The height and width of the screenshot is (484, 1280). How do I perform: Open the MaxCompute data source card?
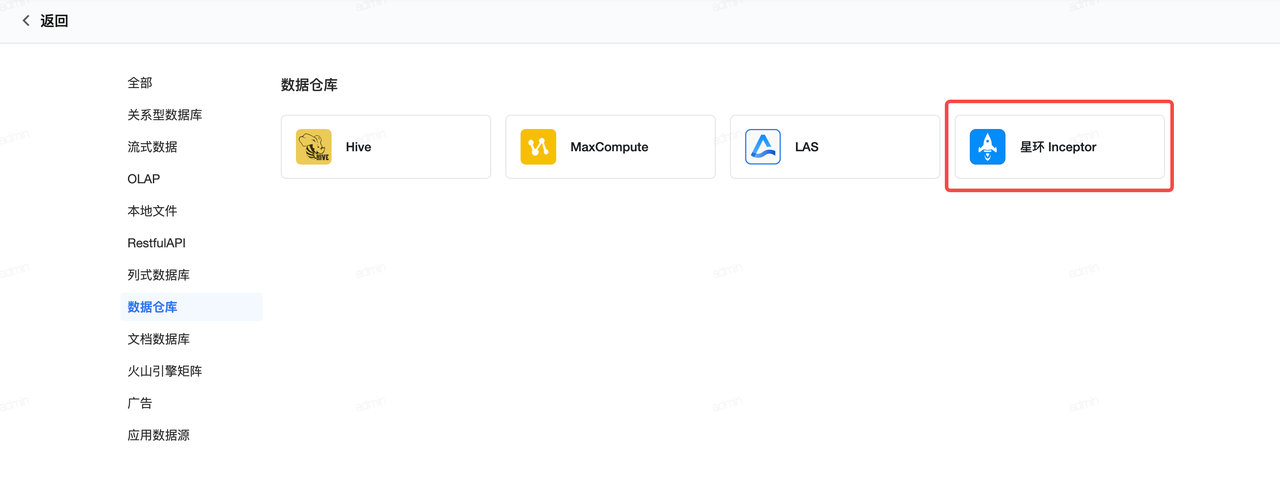[610, 147]
